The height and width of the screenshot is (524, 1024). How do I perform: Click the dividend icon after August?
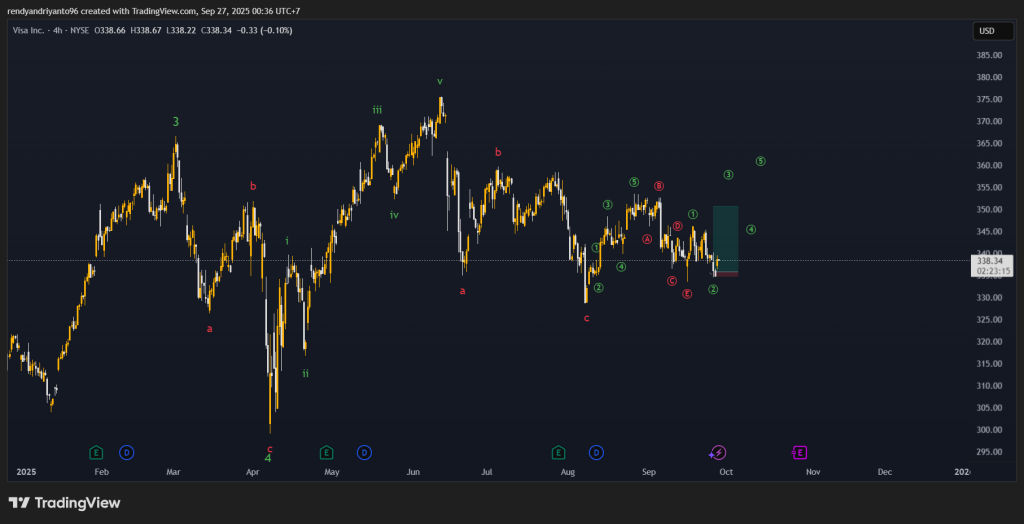(x=596, y=453)
